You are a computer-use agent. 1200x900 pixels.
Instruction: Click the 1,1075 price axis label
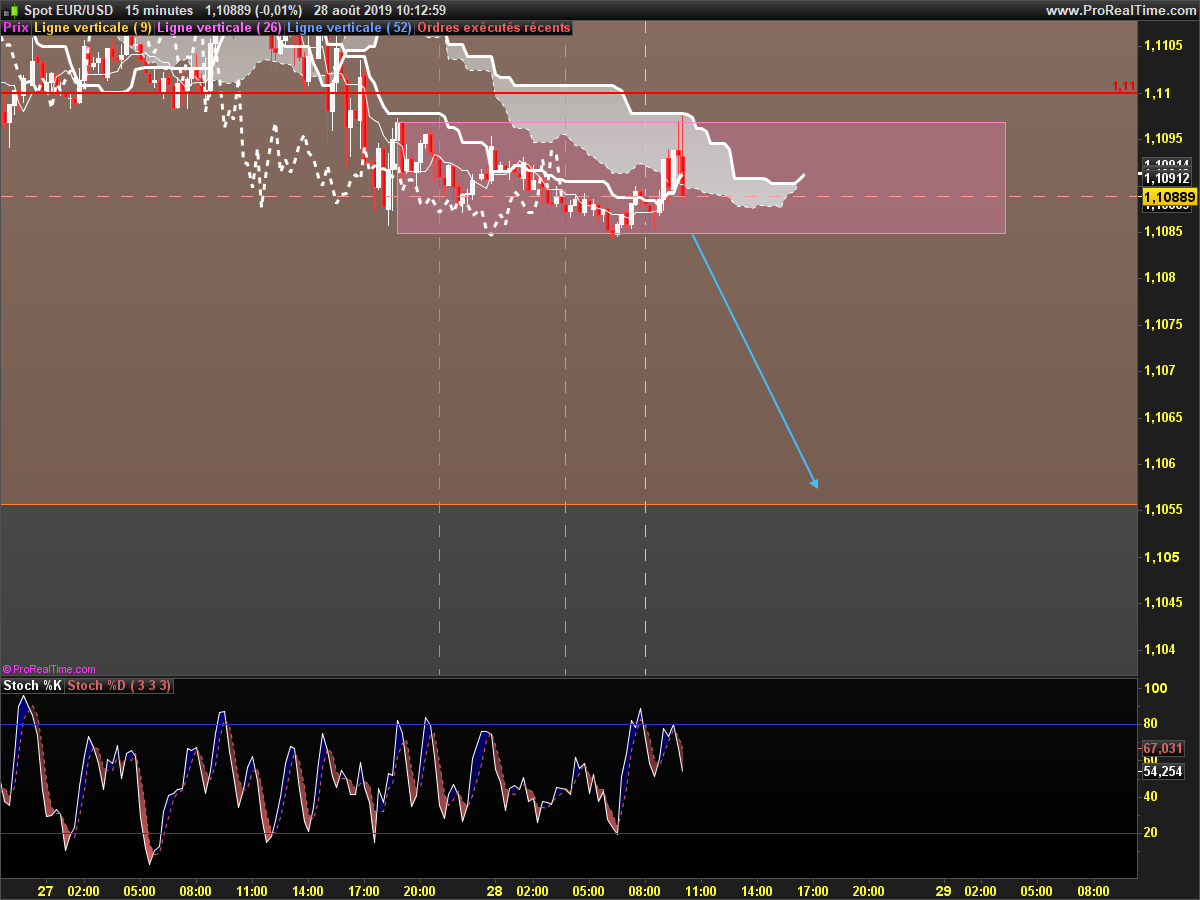[1164, 324]
